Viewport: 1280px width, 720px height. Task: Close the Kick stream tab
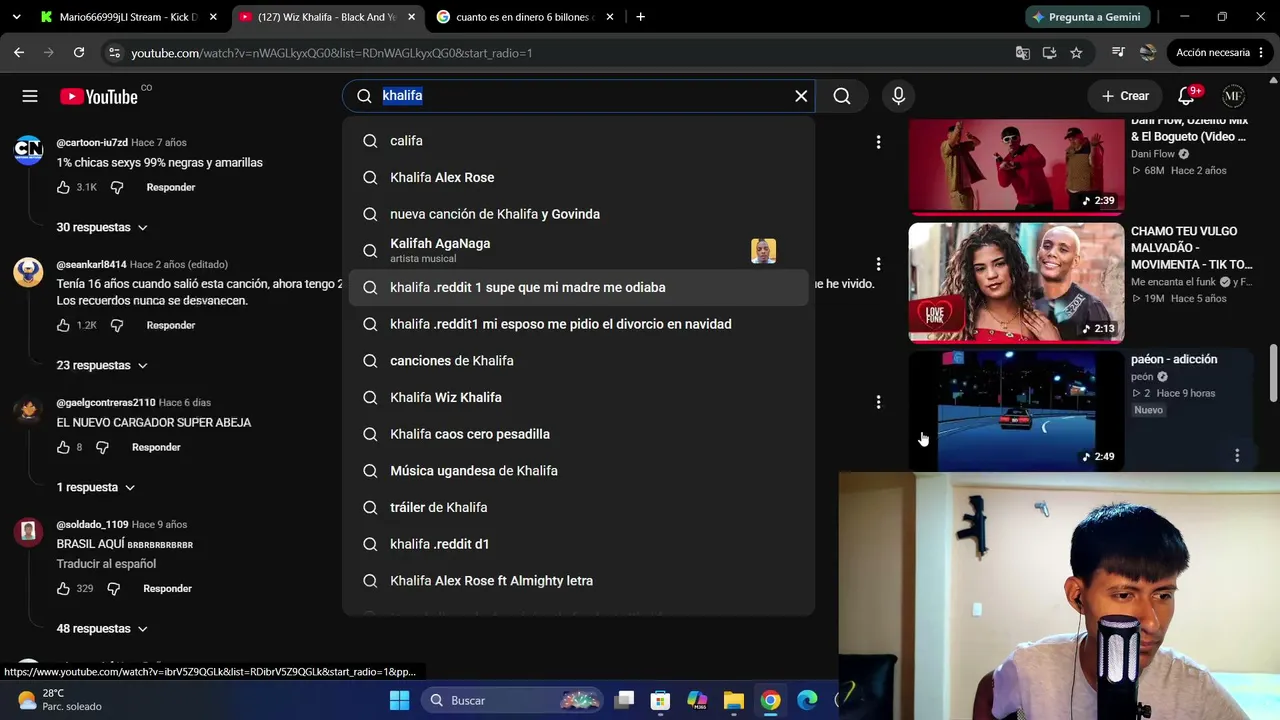[213, 17]
